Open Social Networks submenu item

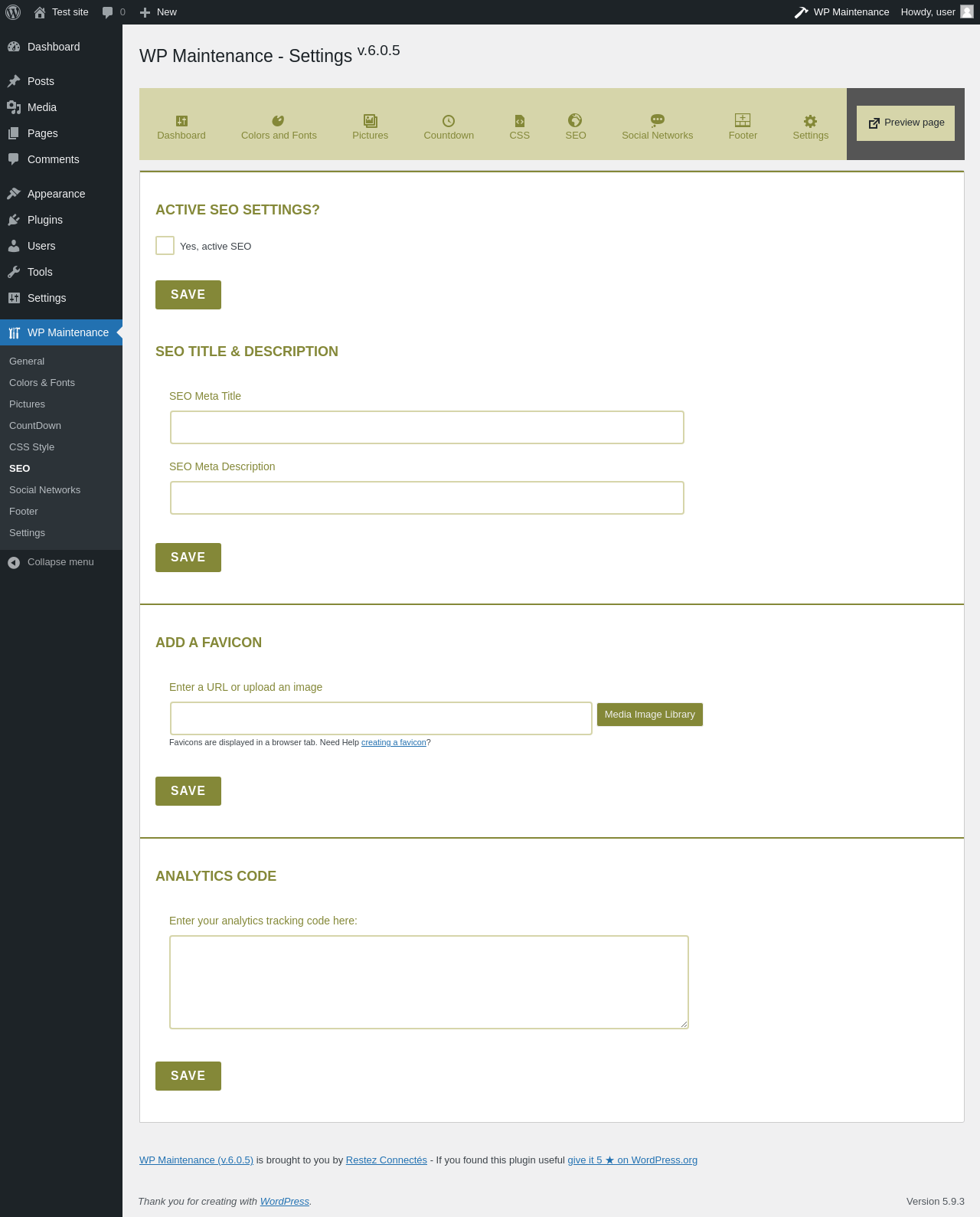click(44, 490)
